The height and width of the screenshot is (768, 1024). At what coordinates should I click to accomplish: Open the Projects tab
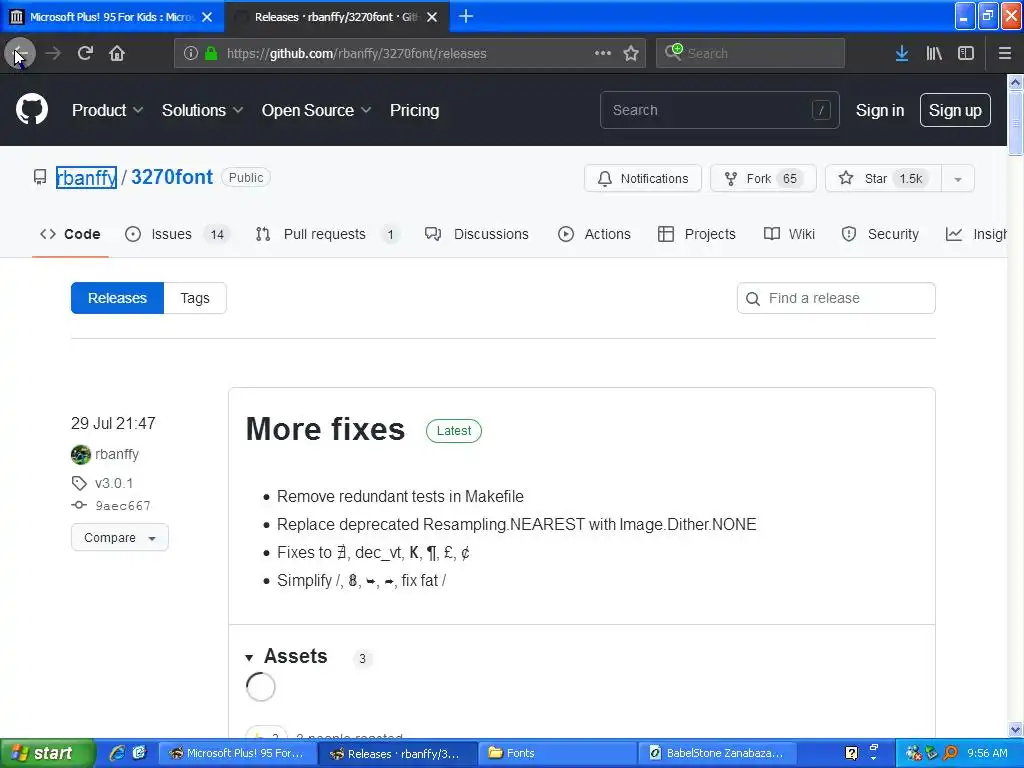[697, 234]
